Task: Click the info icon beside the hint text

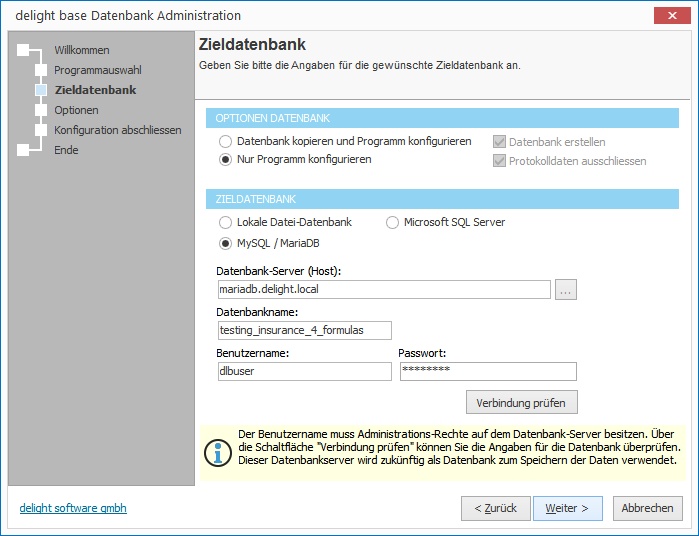Action: 217,451
